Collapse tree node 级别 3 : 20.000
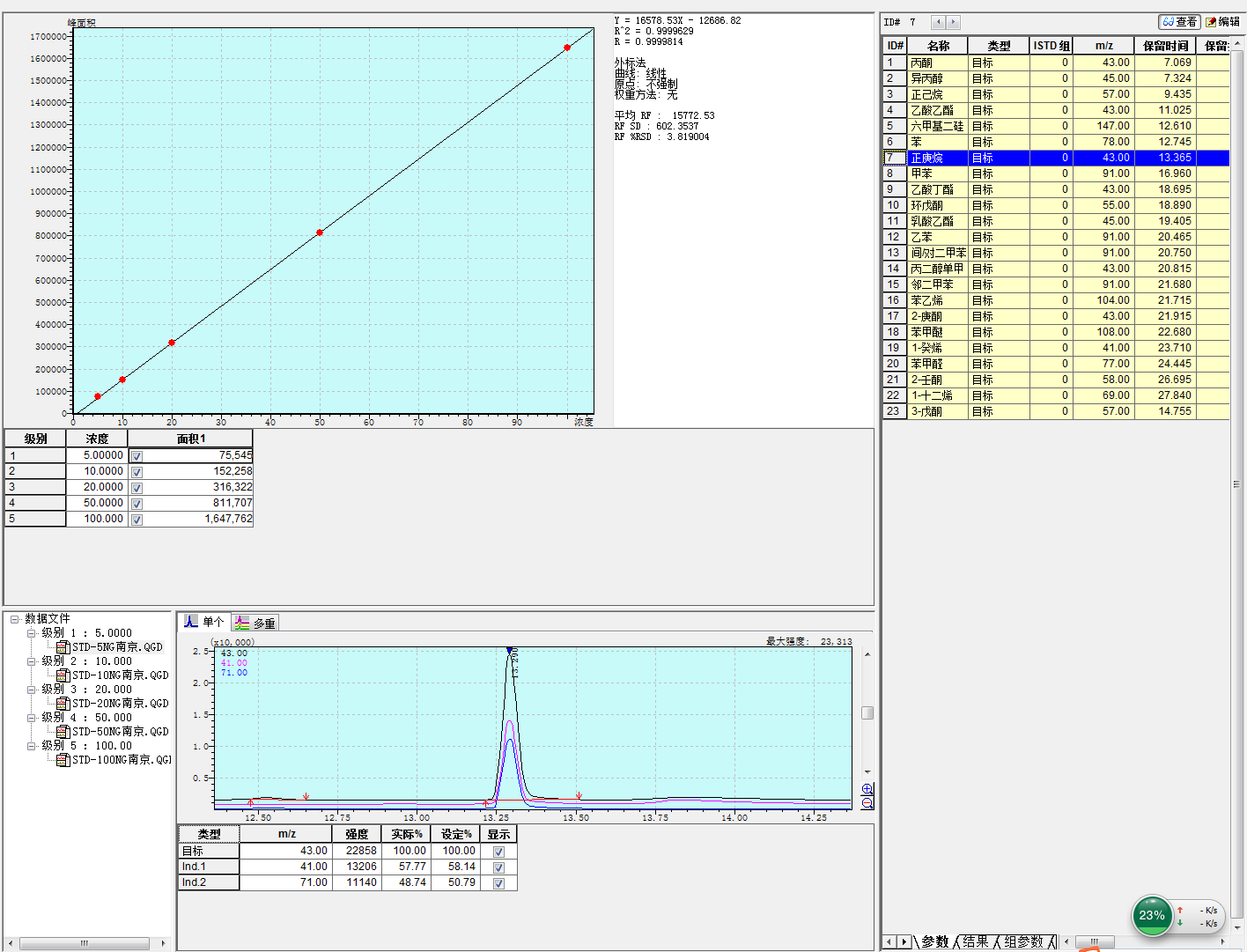The height and width of the screenshot is (952, 1247). click(x=31, y=690)
